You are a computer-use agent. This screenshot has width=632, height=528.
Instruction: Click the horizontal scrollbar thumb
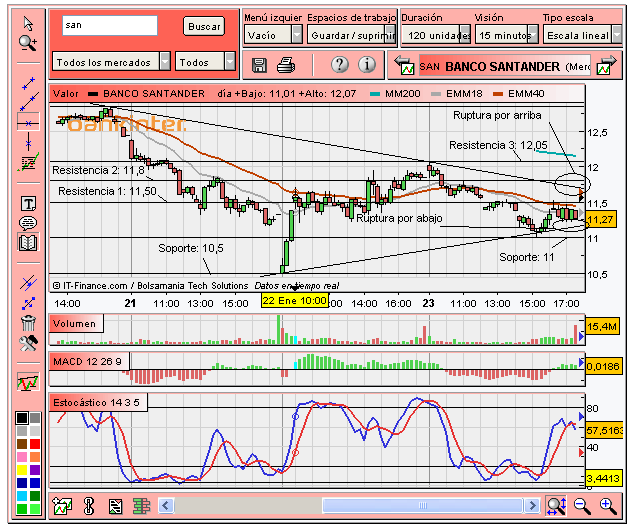pyautogui.click(x=423, y=505)
